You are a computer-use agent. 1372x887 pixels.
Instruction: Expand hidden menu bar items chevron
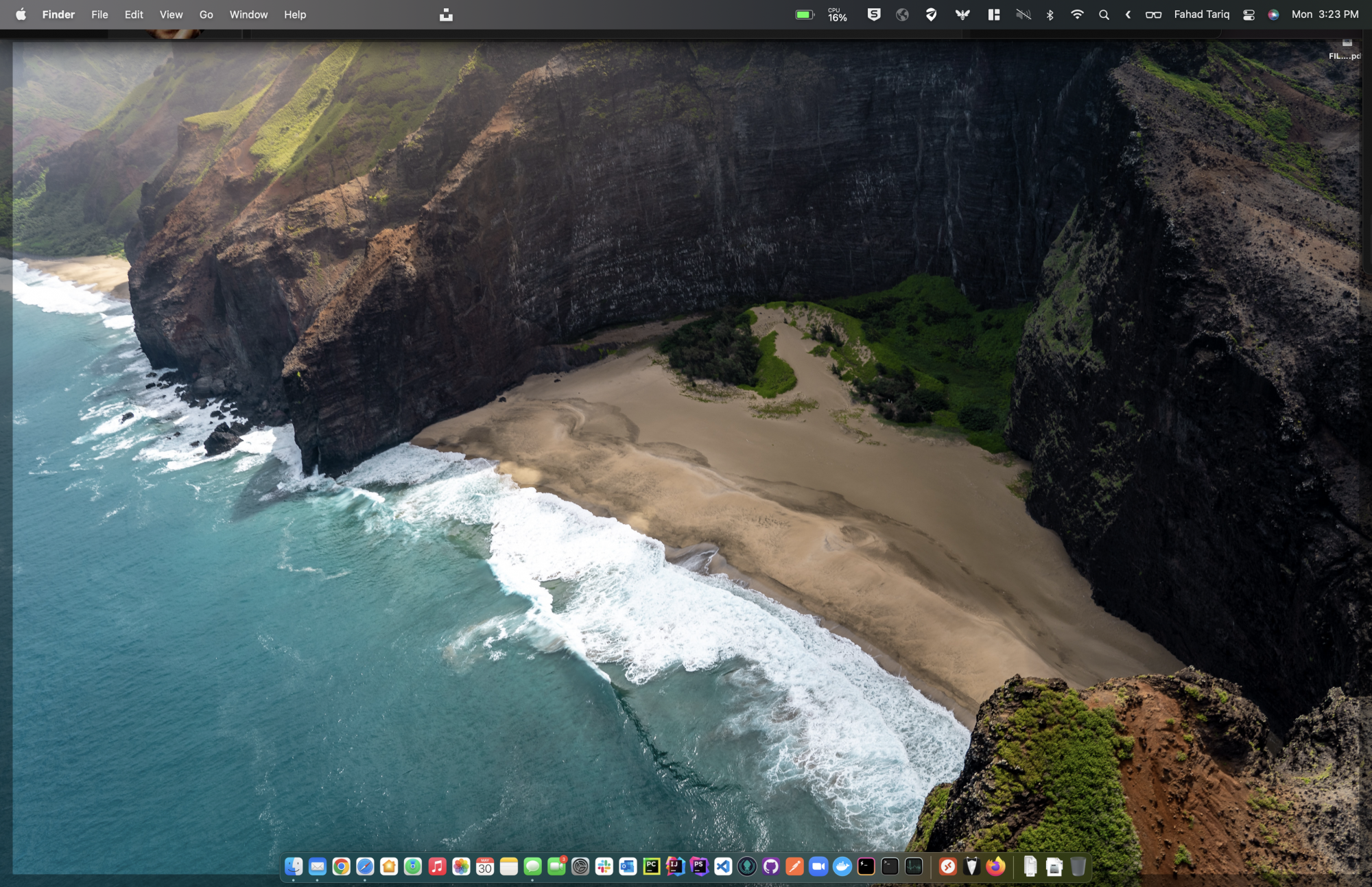click(x=1128, y=14)
